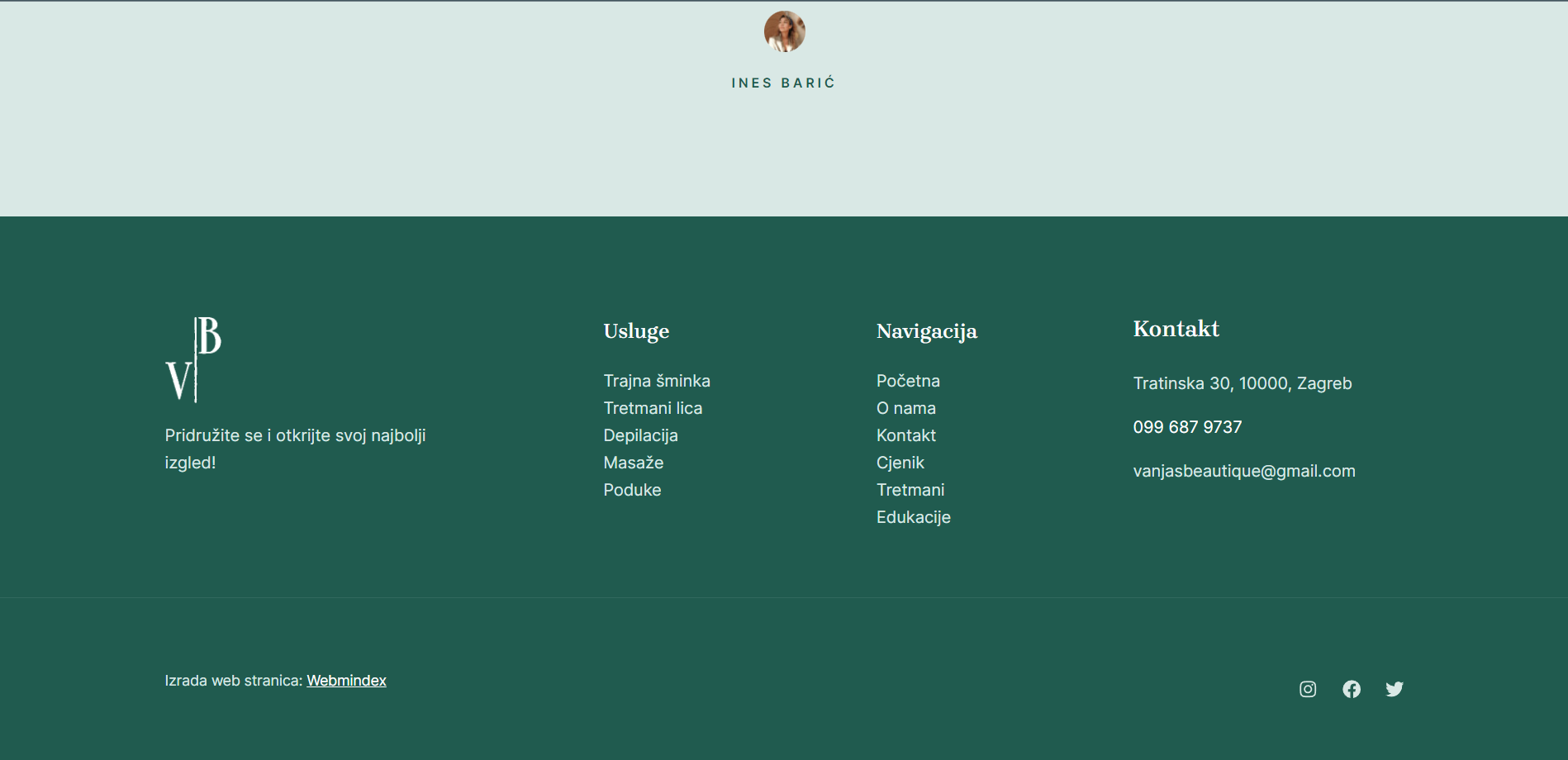Call phone number 099 687 9737
This screenshot has height=760, width=1568.
click(x=1187, y=427)
